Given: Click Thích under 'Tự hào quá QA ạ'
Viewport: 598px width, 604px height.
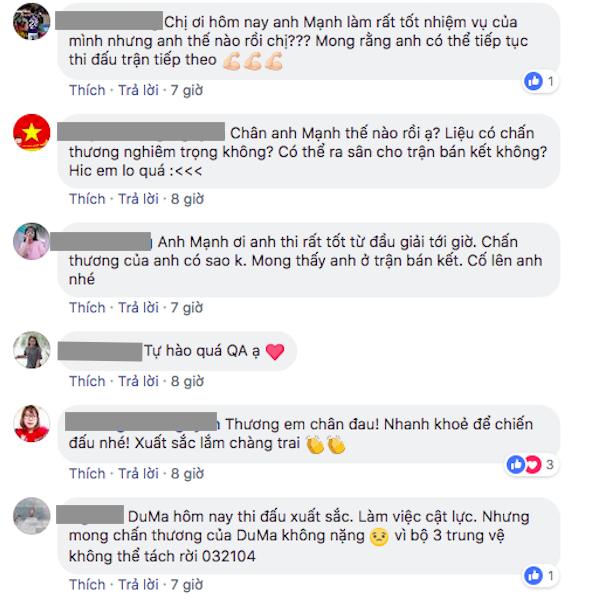Looking at the screenshot, I should (x=87, y=381).
